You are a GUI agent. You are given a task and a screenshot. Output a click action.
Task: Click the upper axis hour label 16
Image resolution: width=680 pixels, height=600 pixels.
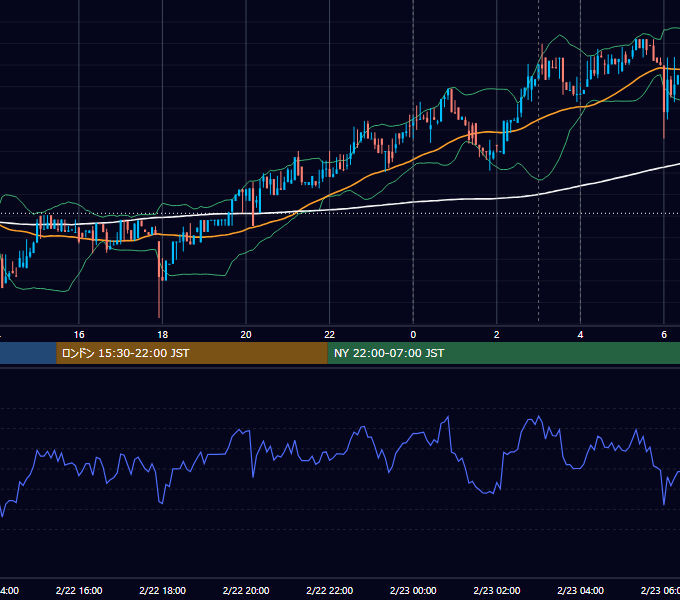[x=79, y=335]
